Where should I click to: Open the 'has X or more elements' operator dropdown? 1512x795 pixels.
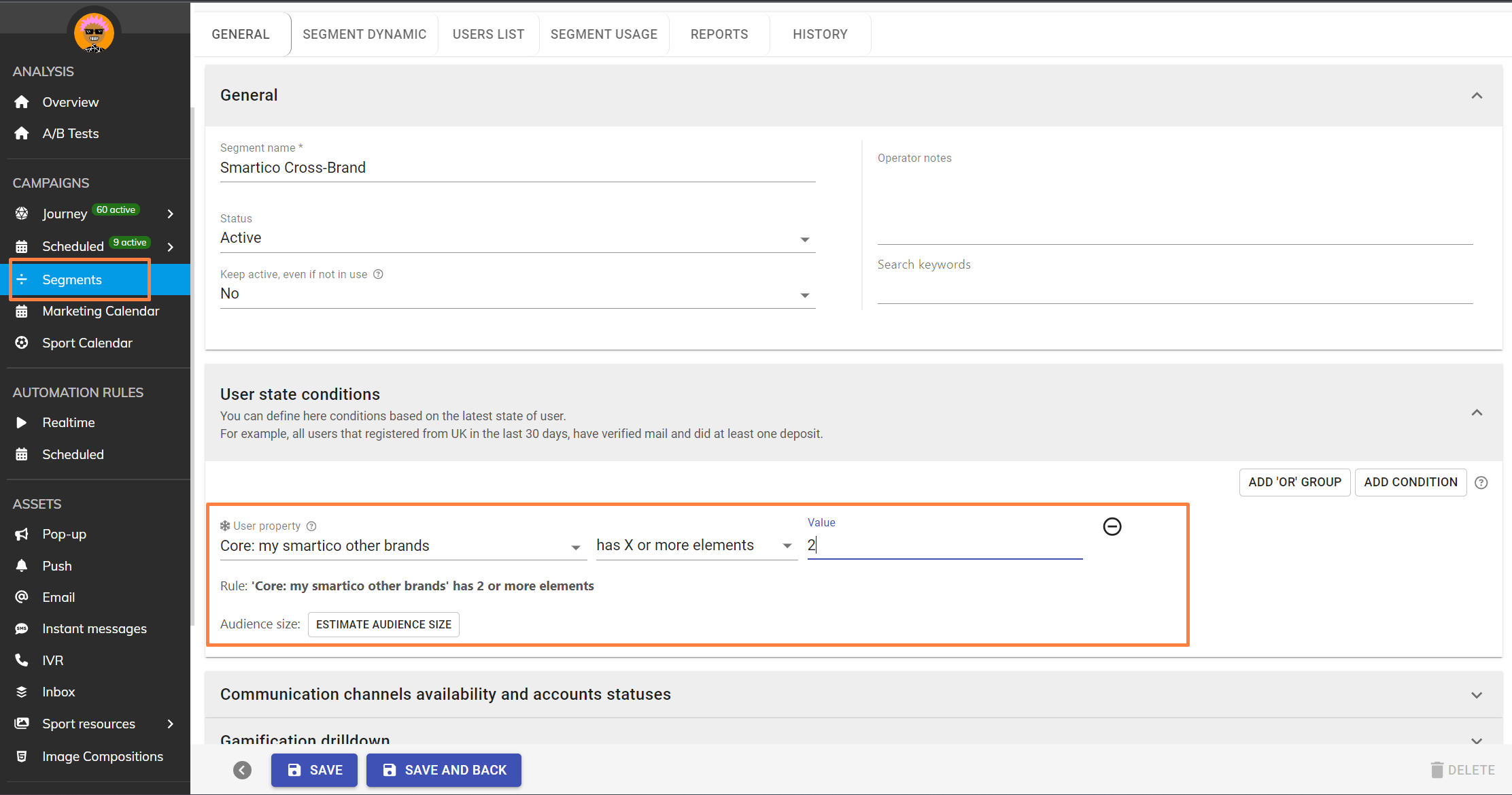coord(695,545)
